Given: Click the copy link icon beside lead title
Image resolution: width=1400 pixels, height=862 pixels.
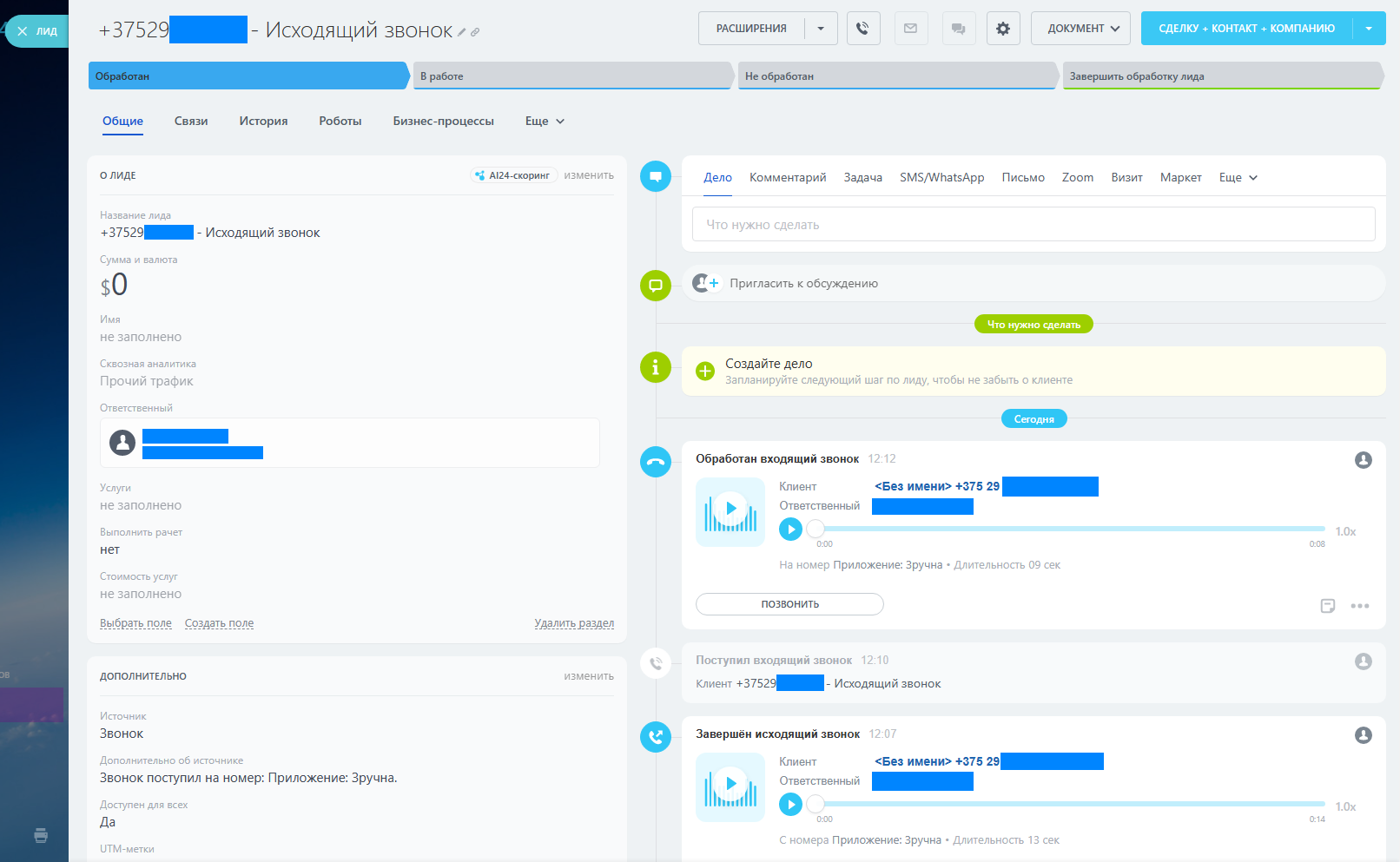Looking at the screenshot, I should (x=475, y=32).
